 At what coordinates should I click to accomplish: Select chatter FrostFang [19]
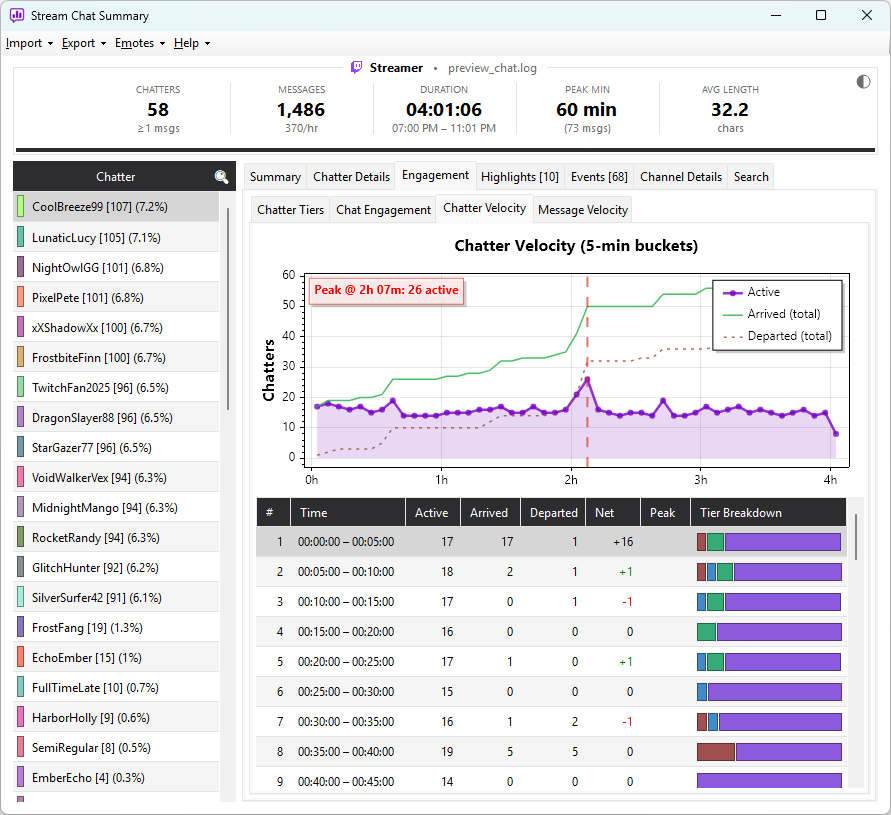coord(116,627)
